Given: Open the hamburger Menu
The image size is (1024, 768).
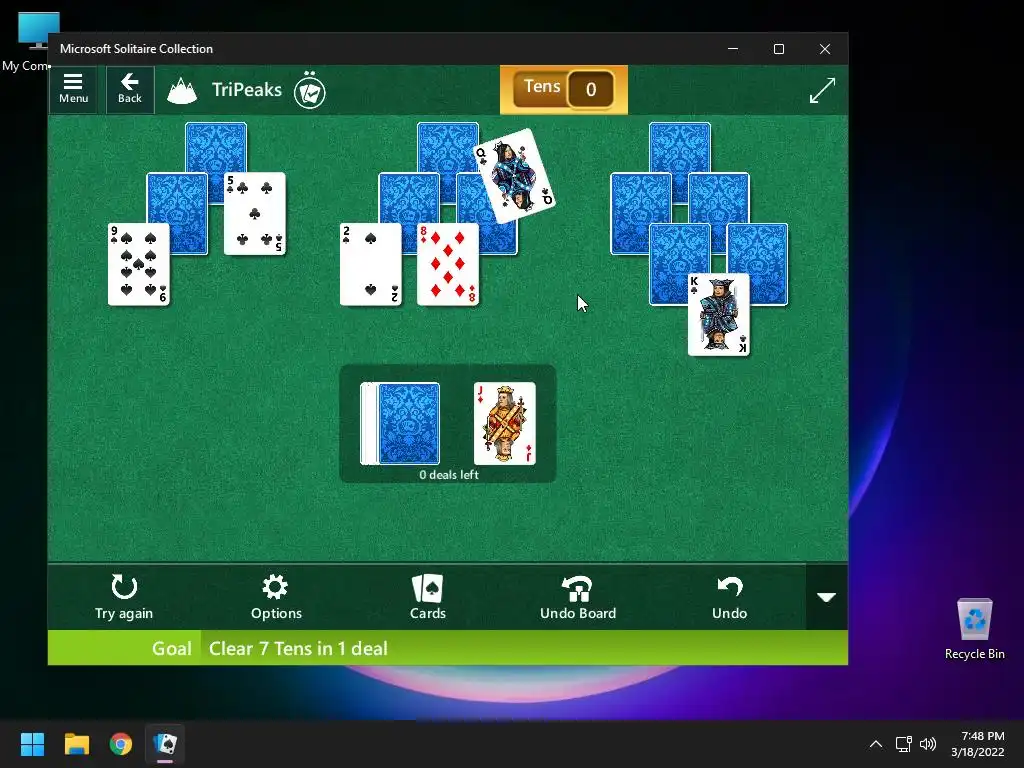Looking at the screenshot, I should [x=73, y=89].
